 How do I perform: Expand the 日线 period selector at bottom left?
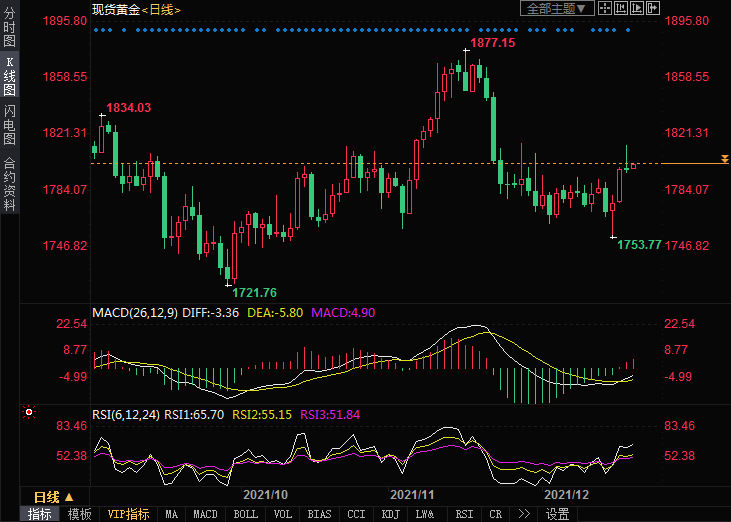coord(53,496)
